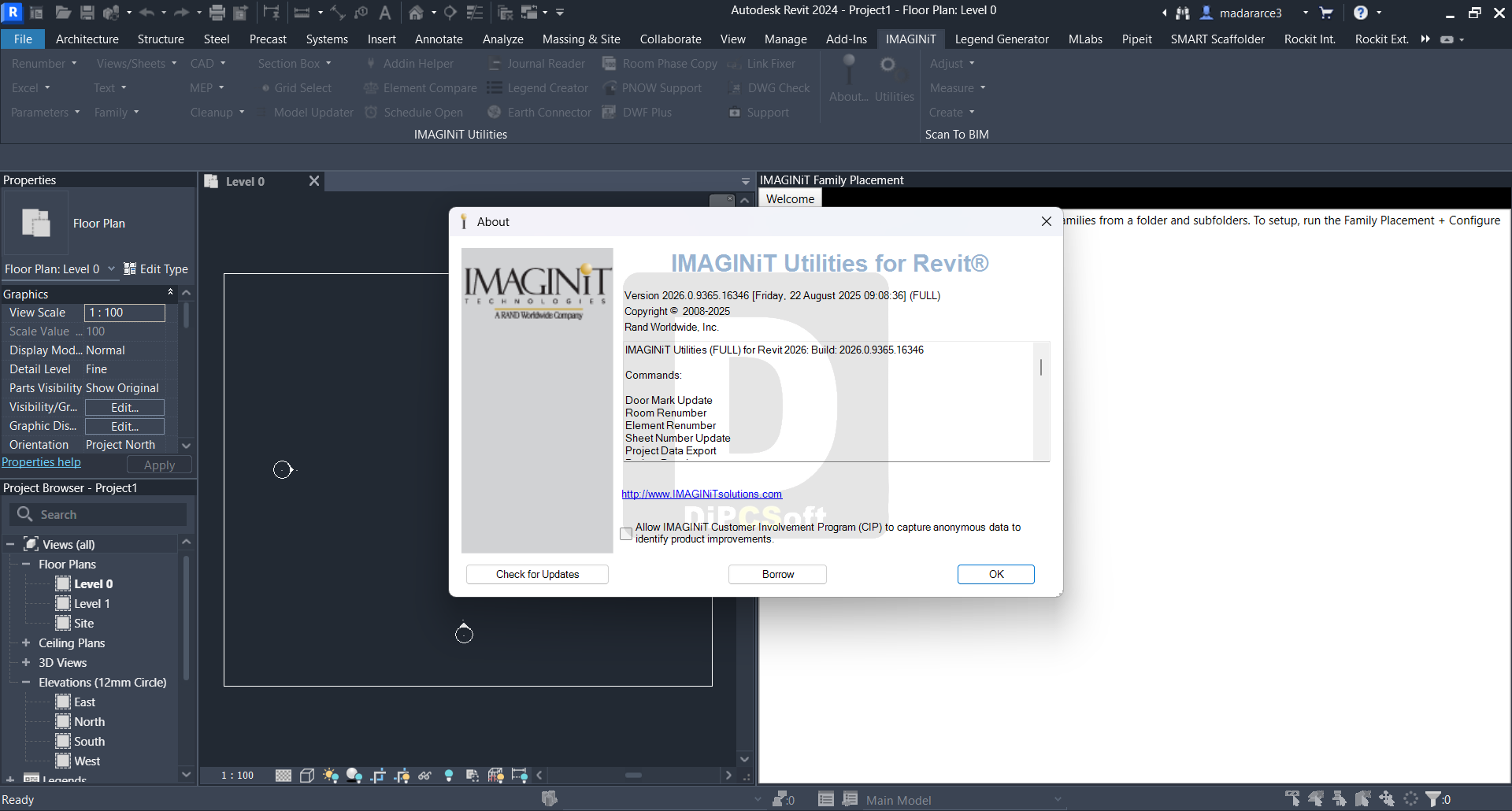This screenshot has height=811, width=1512.
Task: Switch to the Level 0 view tab
Action: click(245, 182)
